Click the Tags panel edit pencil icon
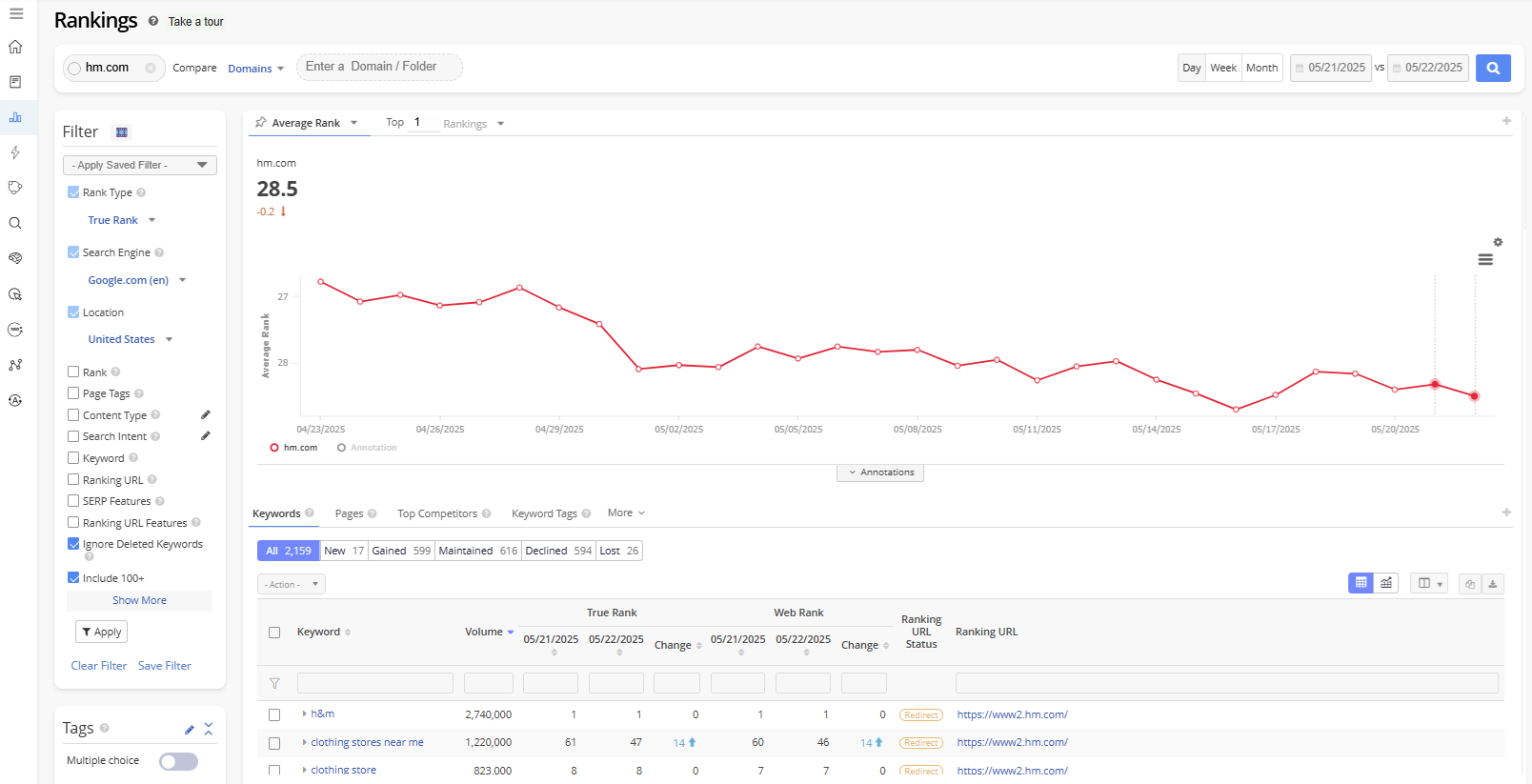This screenshot has width=1532, height=784. [x=190, y=730]
